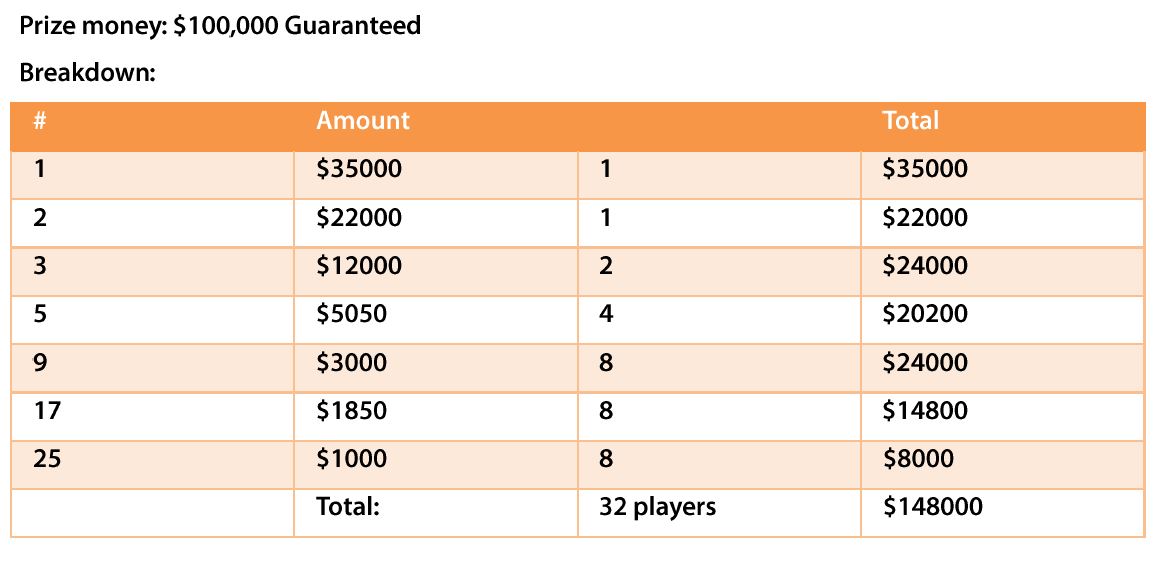
Task: Select the "Total" column header
Action: [910, 121]
